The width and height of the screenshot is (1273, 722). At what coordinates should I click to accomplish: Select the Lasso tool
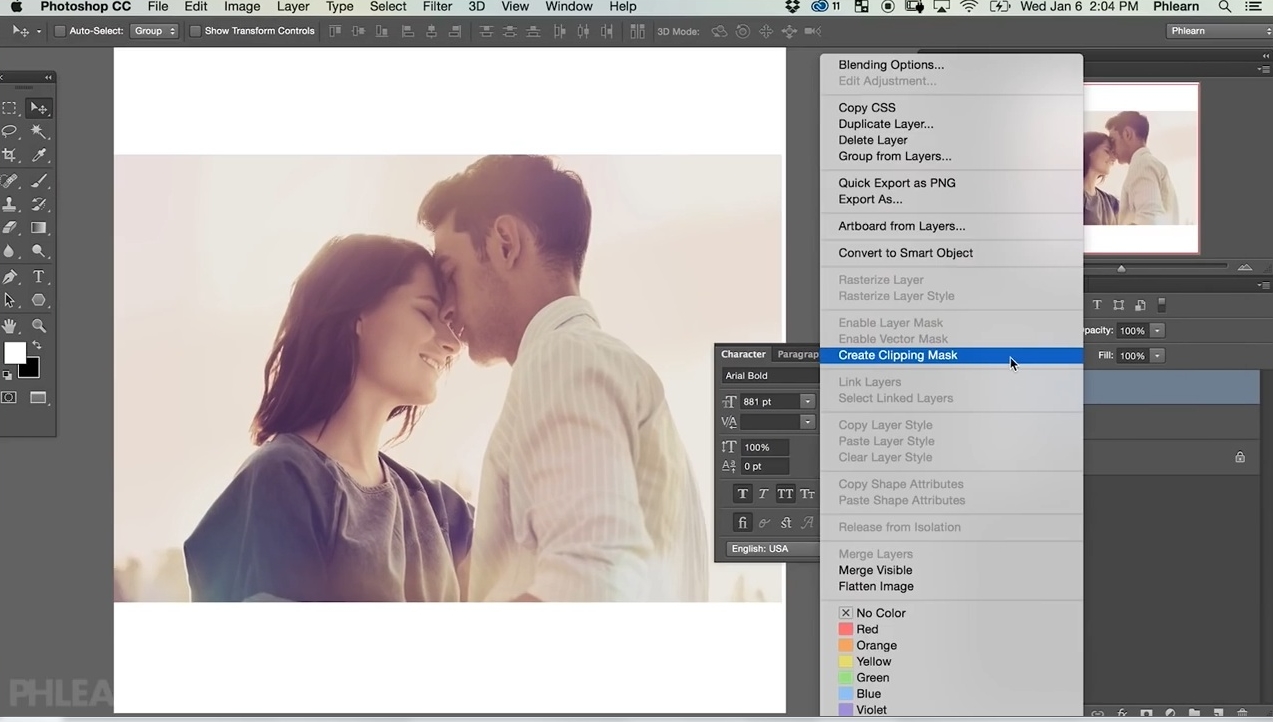(x=10, y=132)
